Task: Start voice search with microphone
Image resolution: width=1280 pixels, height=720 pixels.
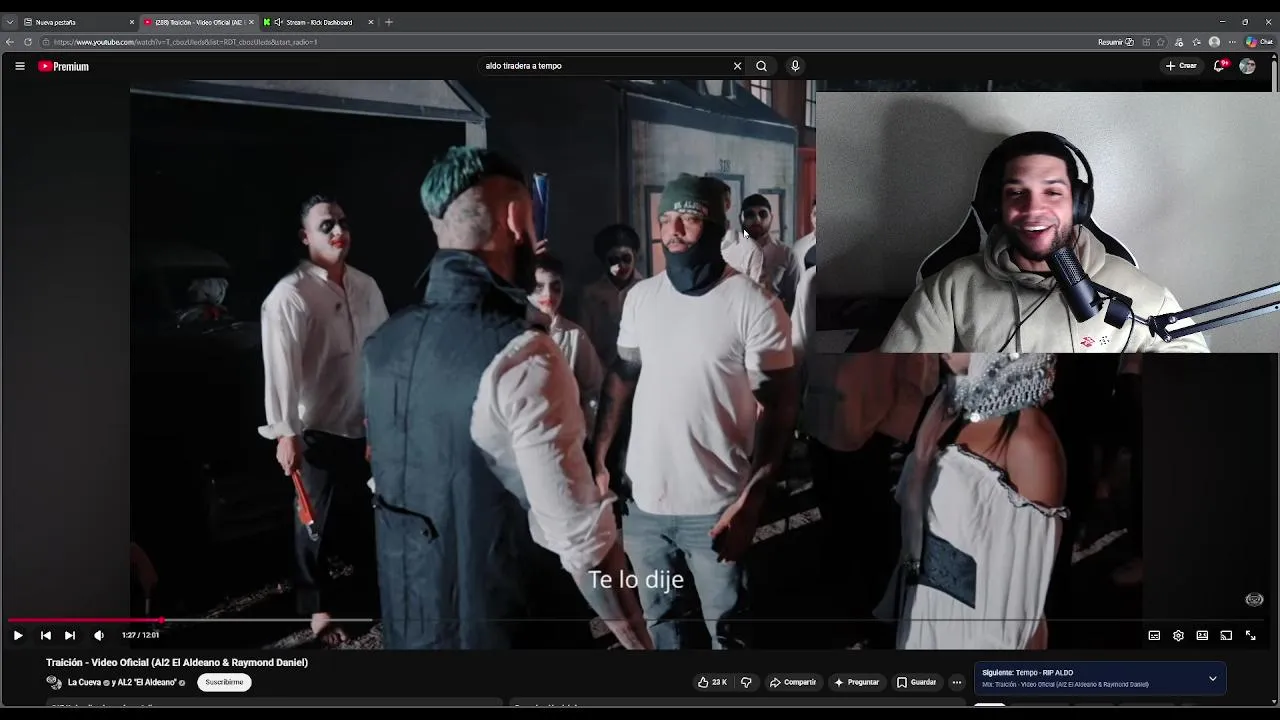Action: [795, 66]
